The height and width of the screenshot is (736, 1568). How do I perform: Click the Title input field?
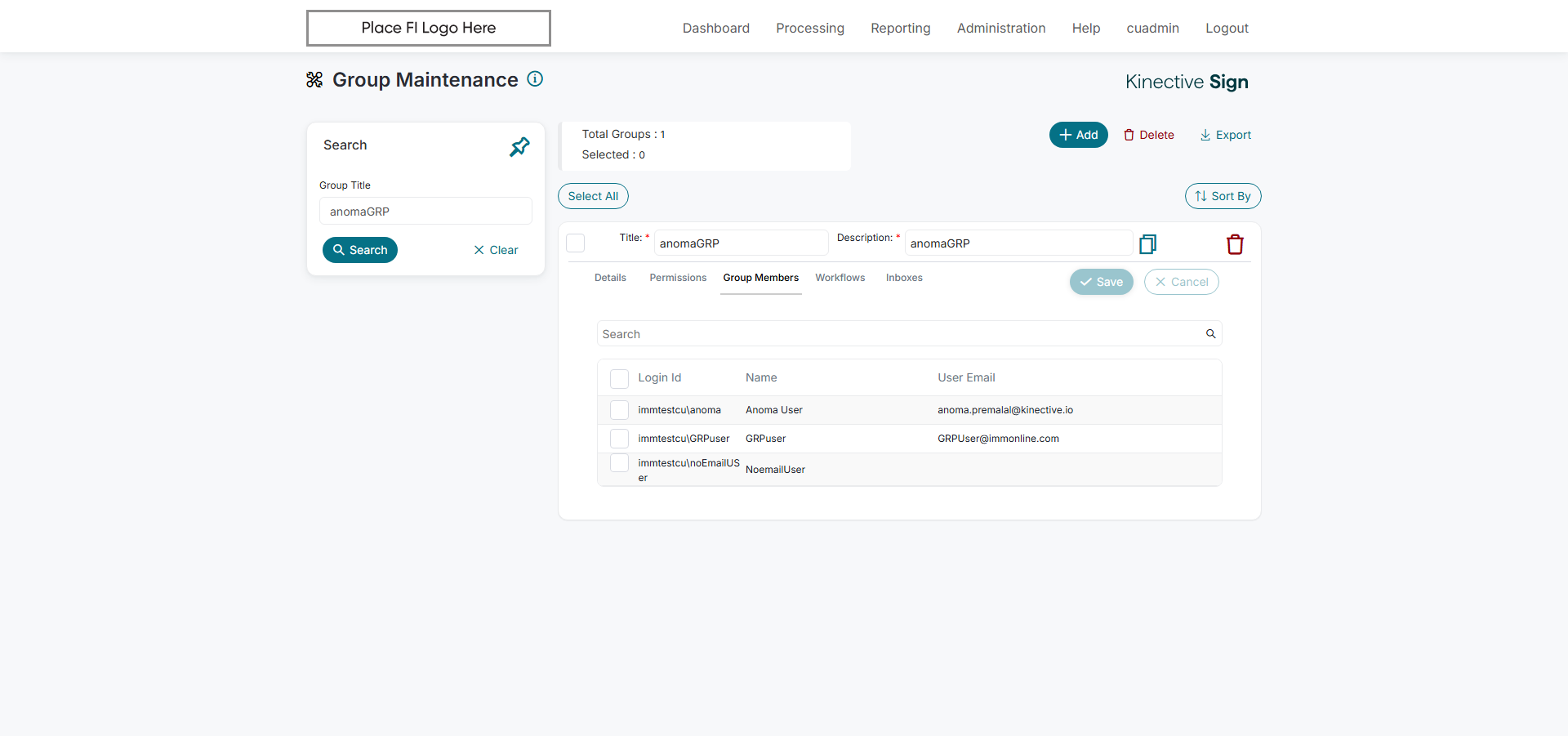[742, 243]
